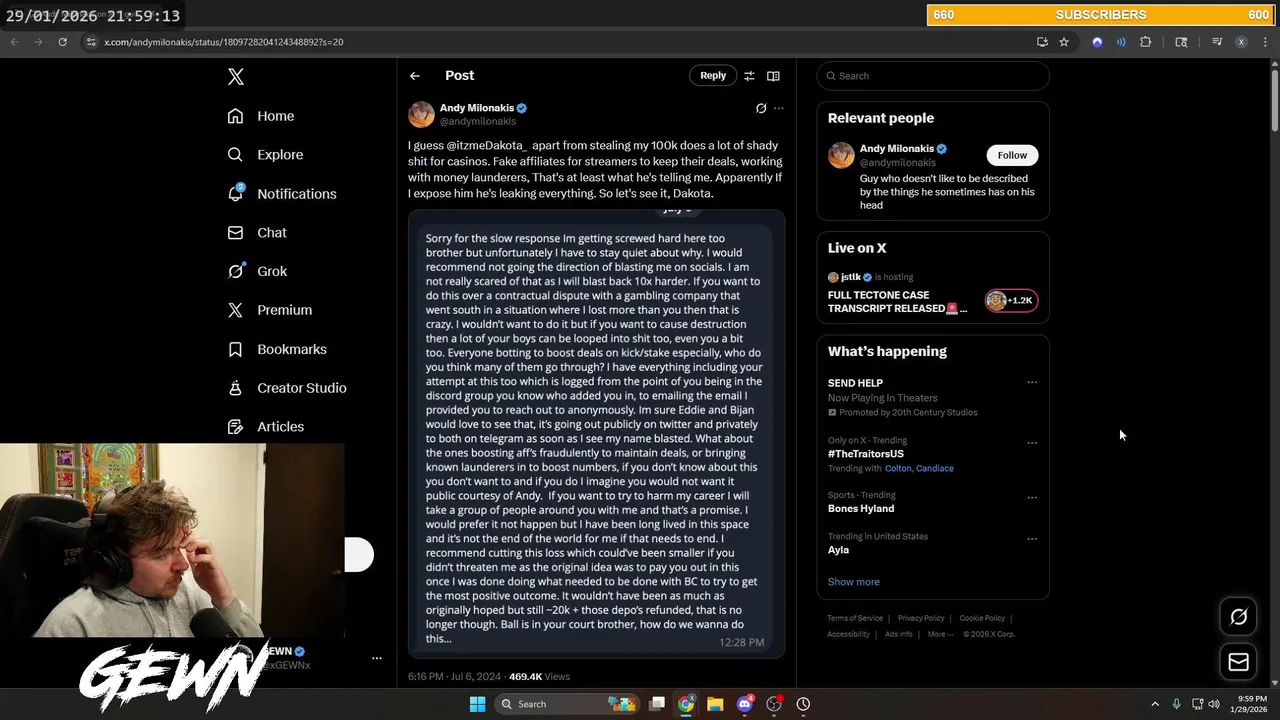This screenshot has height=720, width=1280.
Task: Open the SEND HELP promoted trend
Action: [x=855, y=383]
